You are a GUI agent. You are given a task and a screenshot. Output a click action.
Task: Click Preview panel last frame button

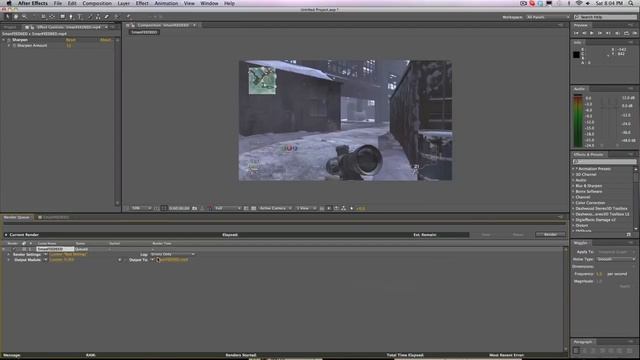[x=608, y=33]
